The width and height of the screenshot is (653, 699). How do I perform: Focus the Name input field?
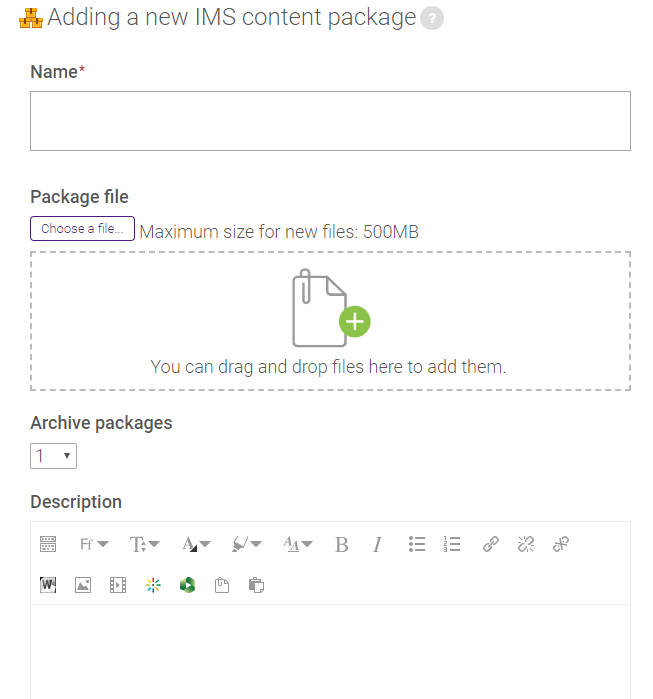click(x=330, y=121)
